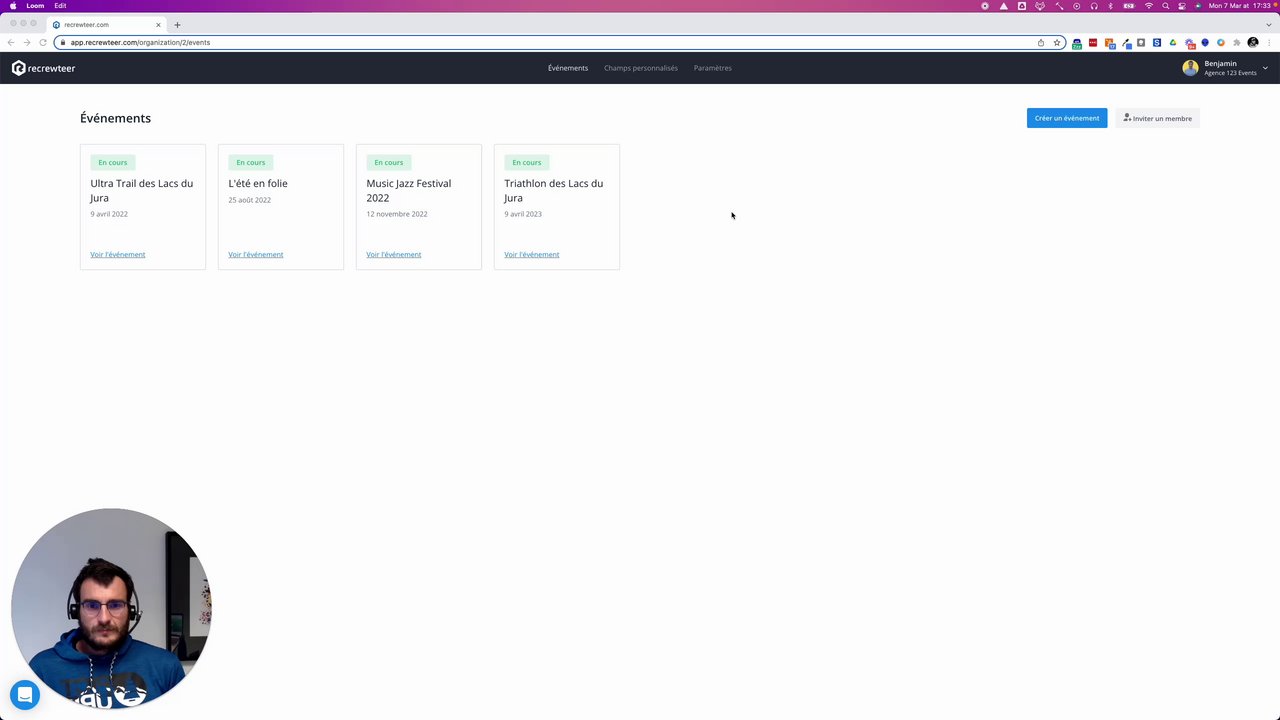This screenshot has height=720, width=1280.
Task: Click the date 9 avril 2023
Action: coord(523,214)
